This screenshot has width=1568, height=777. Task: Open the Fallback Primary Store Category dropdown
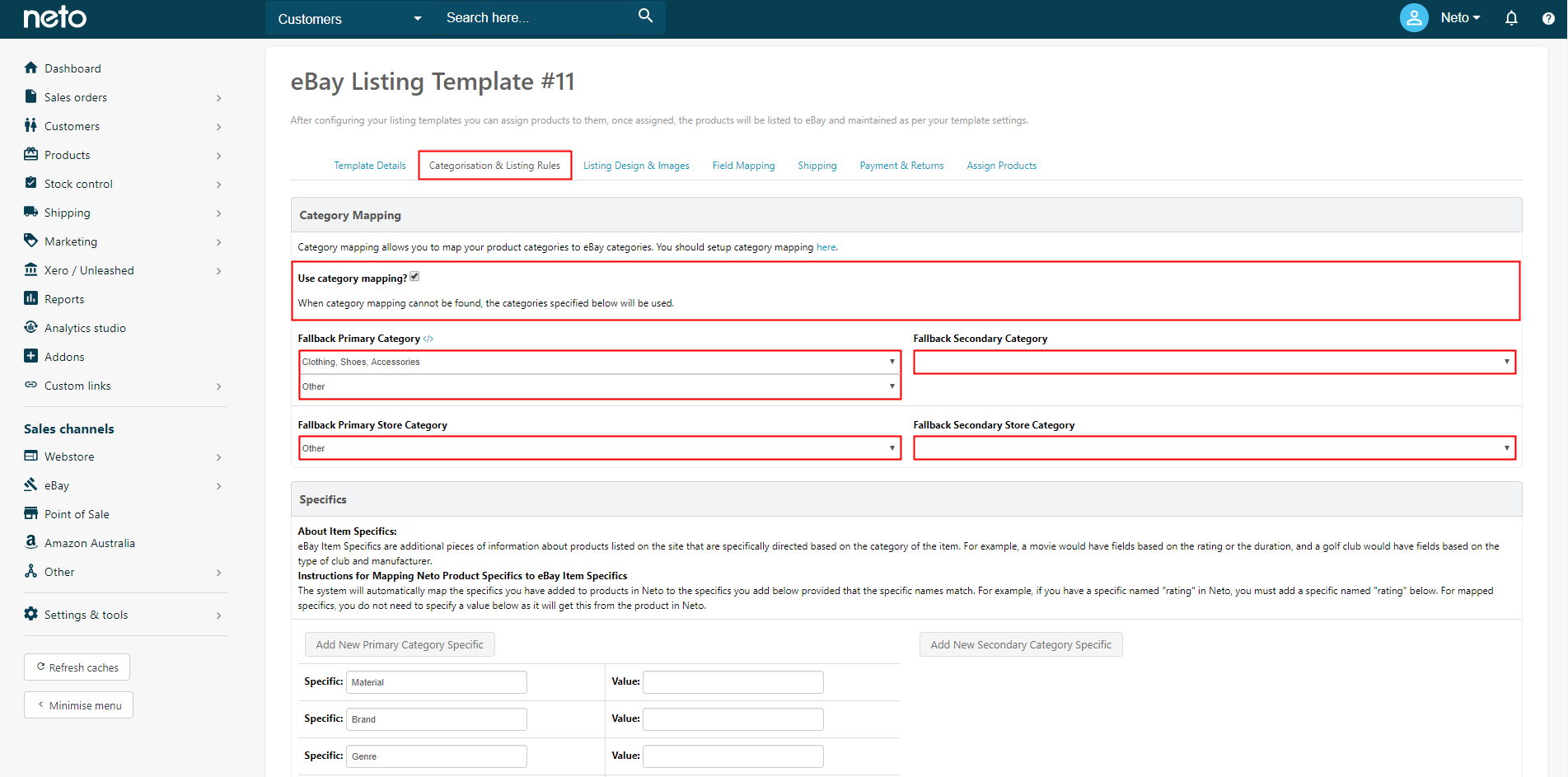(x=599, y=448)
